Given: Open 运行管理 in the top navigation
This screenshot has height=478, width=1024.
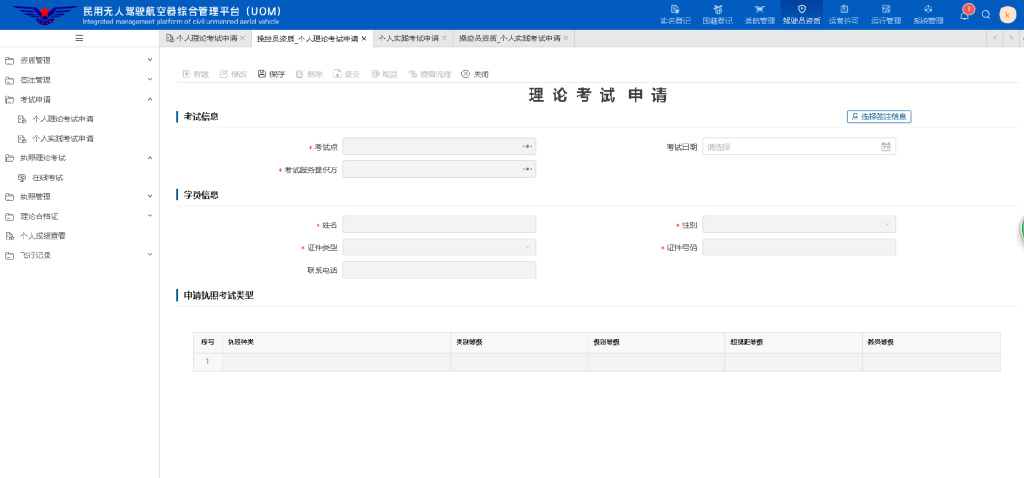Looking at the screenshot, I should click(x=886, y=14).
